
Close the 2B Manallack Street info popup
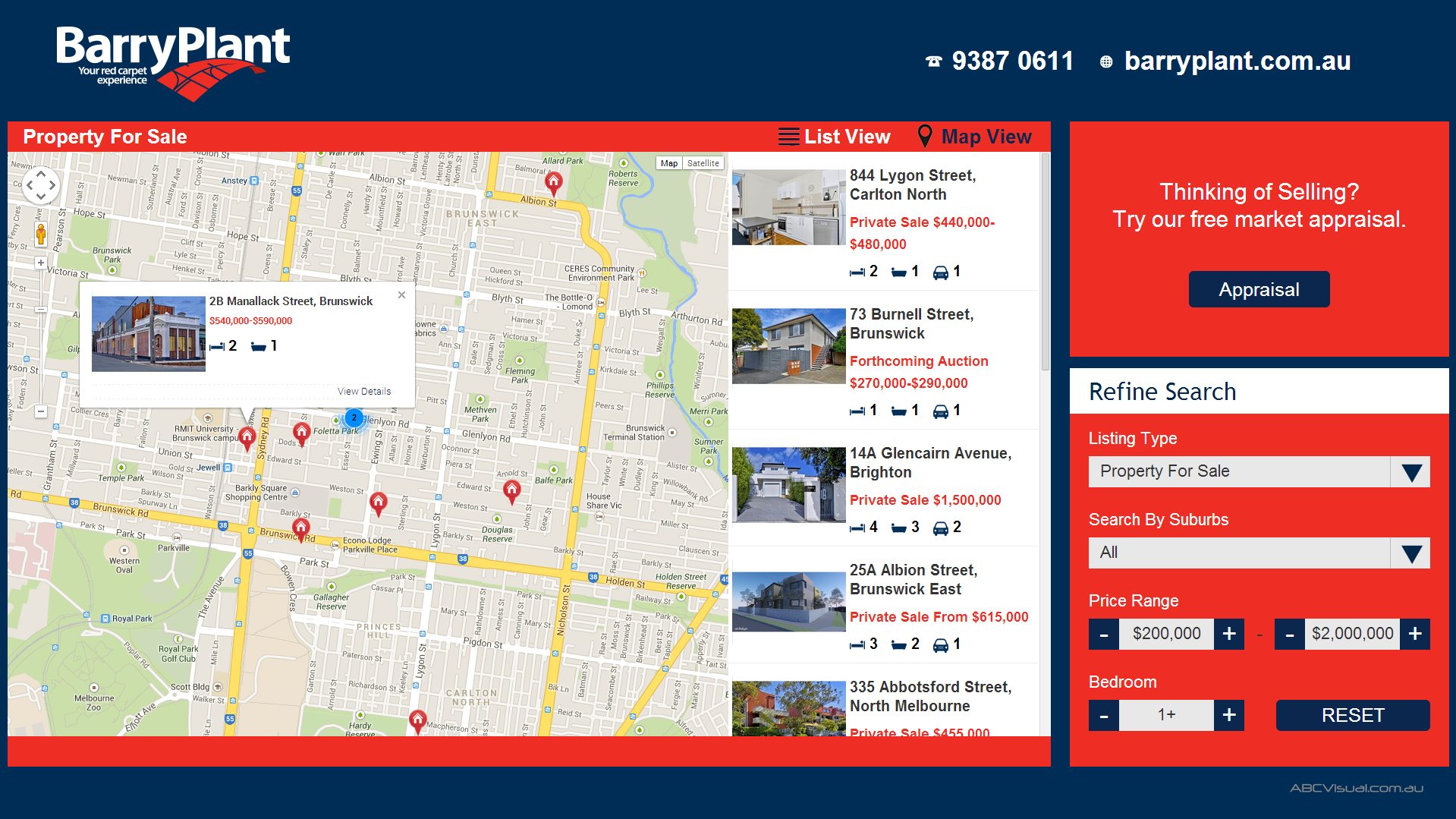tap(401, 295)
